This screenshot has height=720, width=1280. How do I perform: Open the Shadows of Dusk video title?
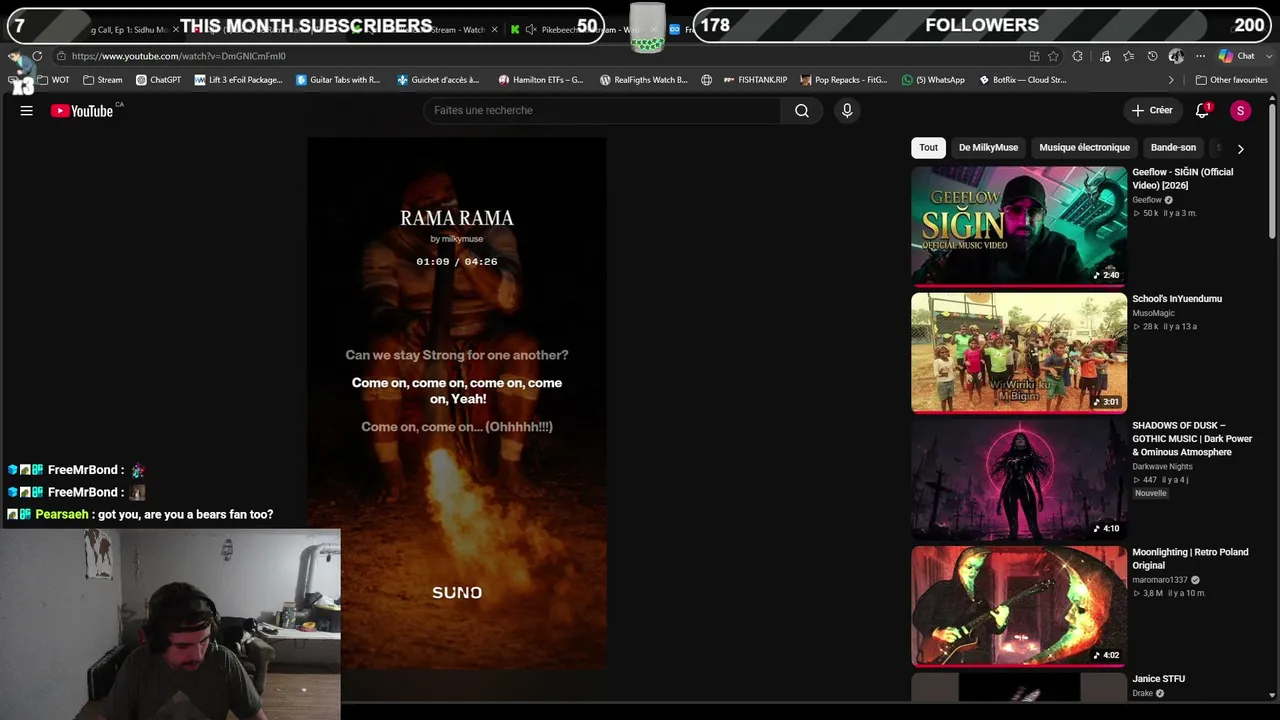click(1192, 439)
